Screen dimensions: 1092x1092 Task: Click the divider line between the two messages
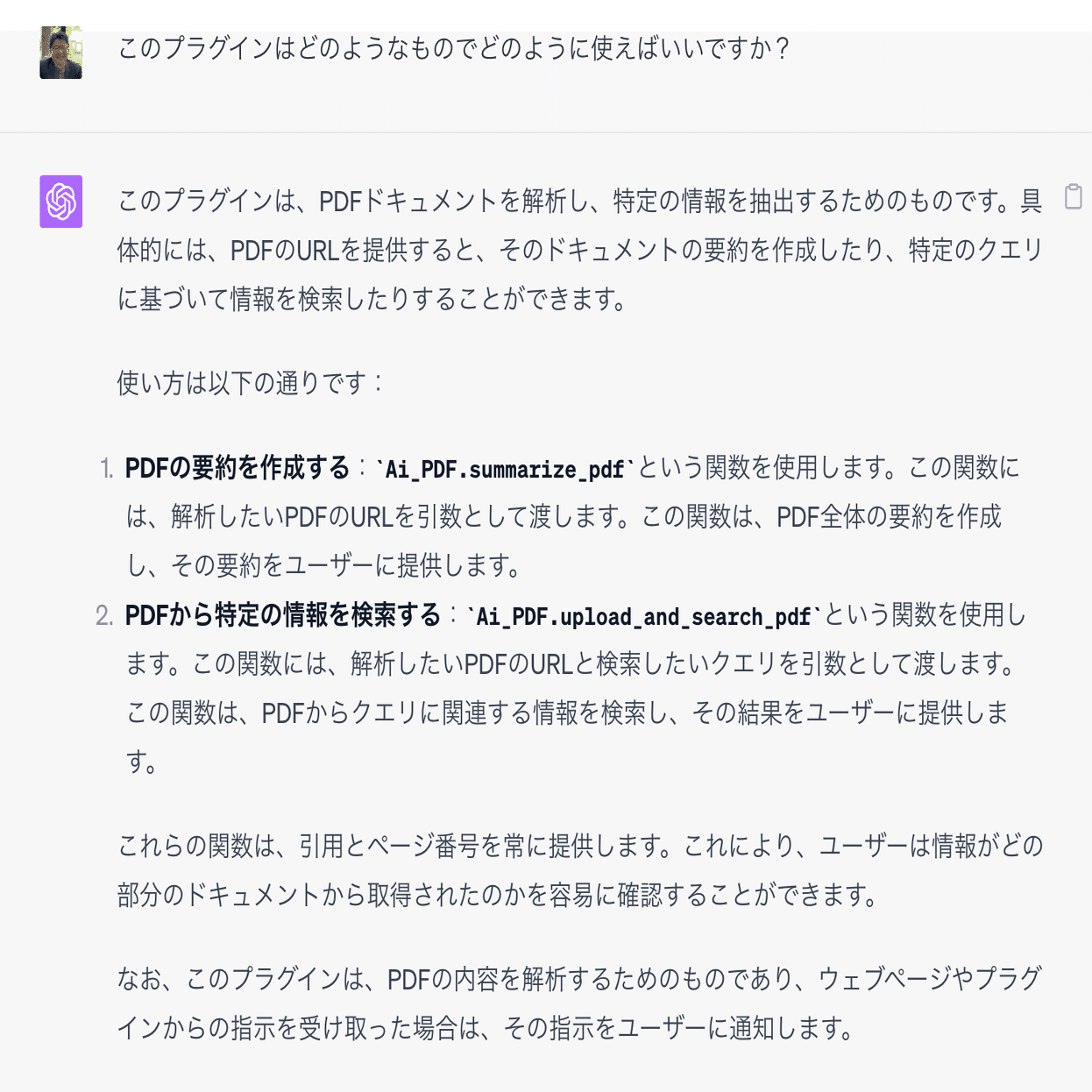tap(546, 129)
